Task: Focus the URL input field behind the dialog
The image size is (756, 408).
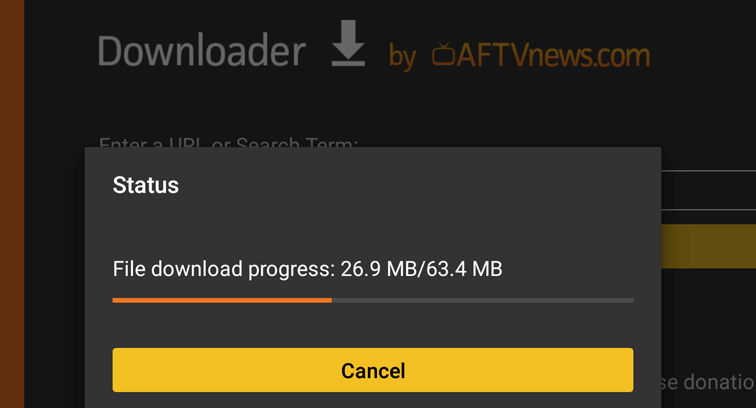Action: pos(708,190)
